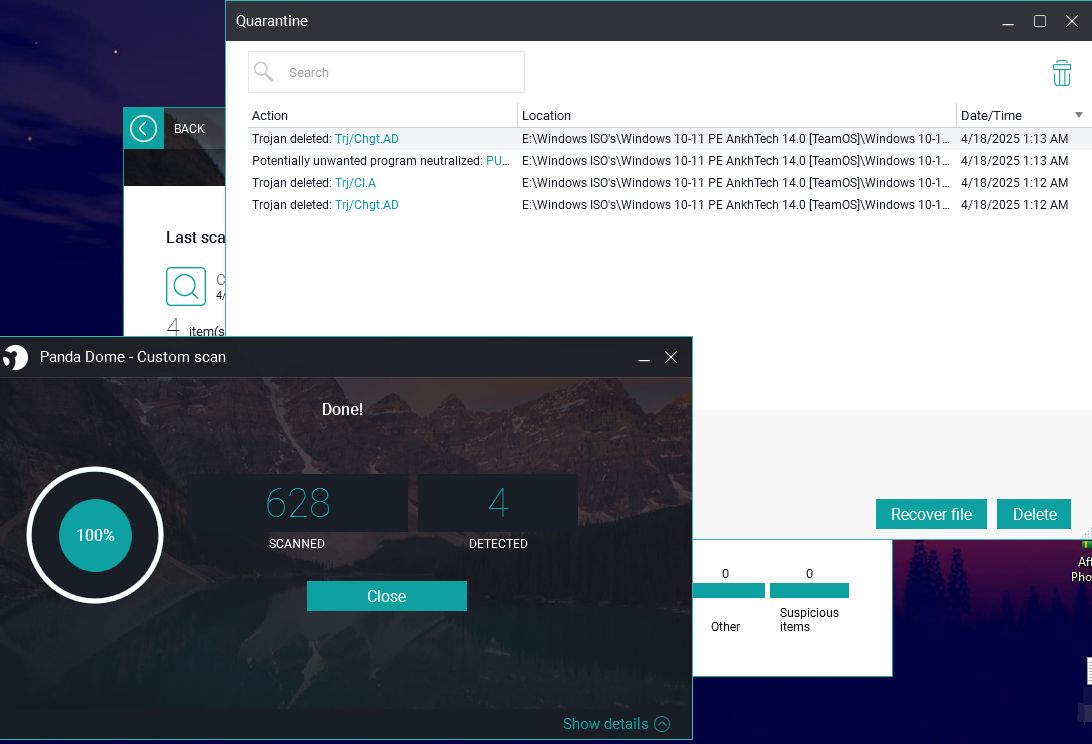This screenshot has height=744, width=1092.
Task: Click the Quarantine window title
Action: [272, 21]
